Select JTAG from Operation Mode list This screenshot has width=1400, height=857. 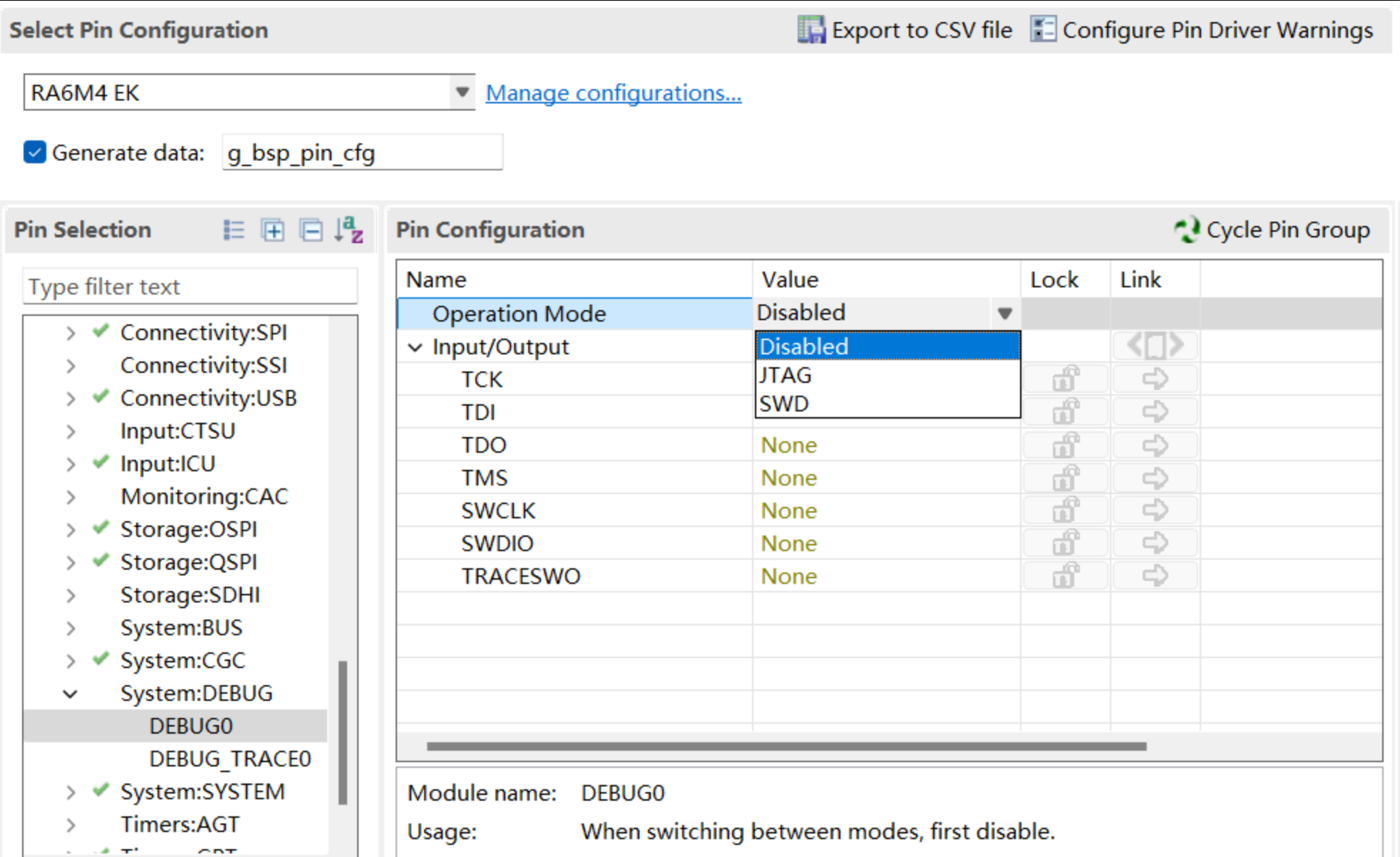(x=887, y=375)
